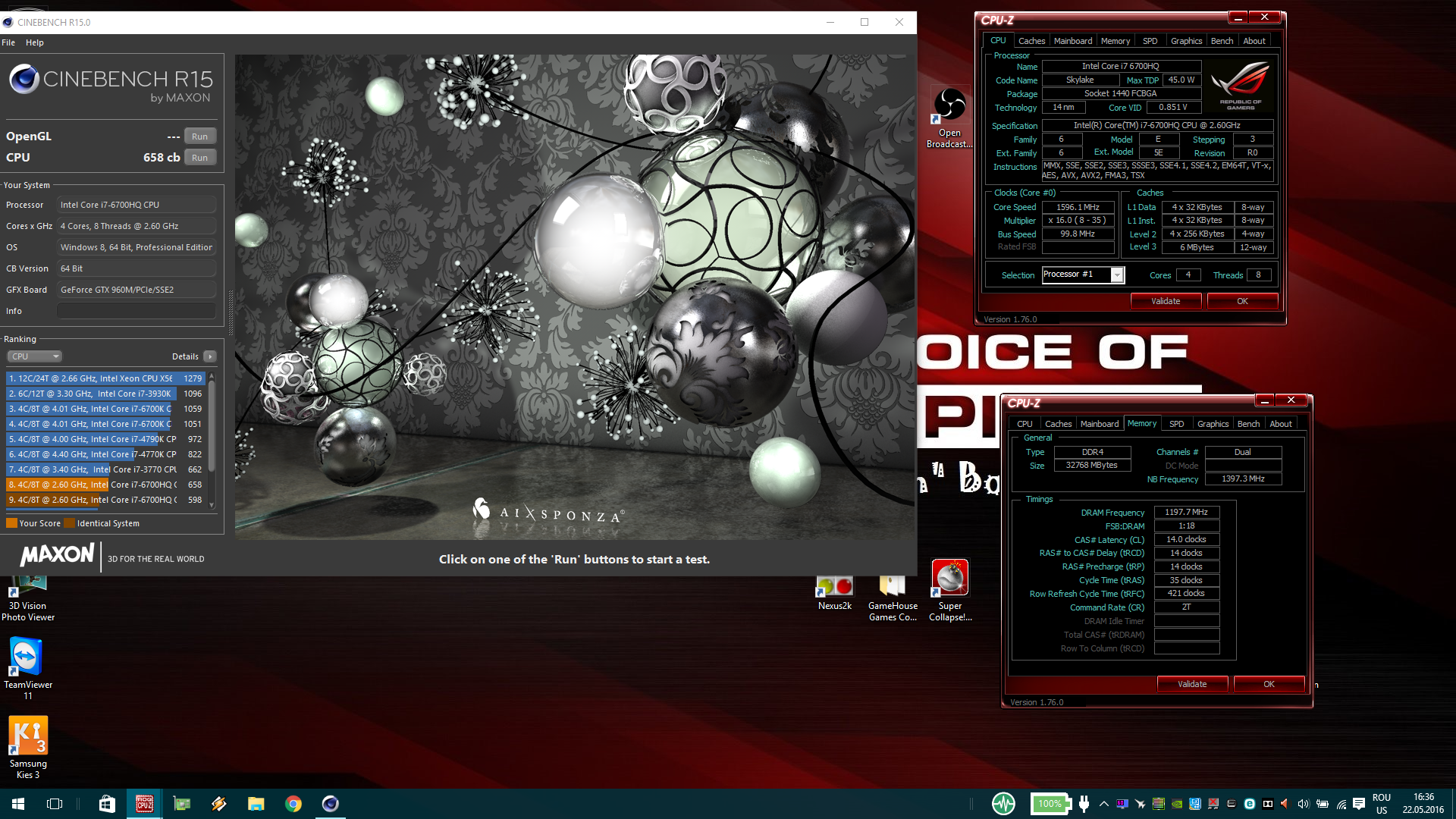Select the ROG CPU-Z taskbar icon
Image resolution: width=1456 pixels, height=819 pixels.
(x=144, y=804)
